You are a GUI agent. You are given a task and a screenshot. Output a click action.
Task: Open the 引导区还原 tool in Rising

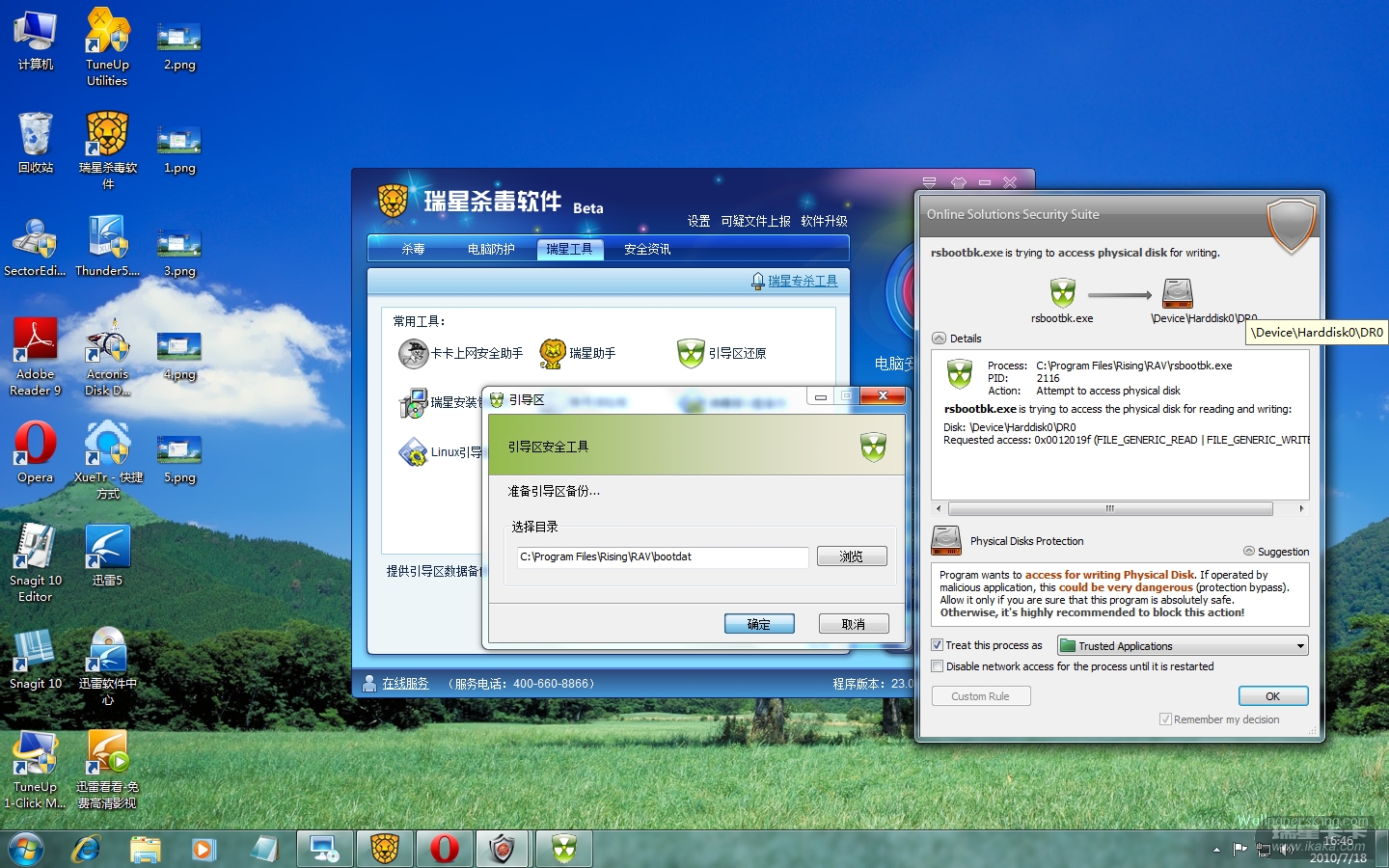point(722,354)
